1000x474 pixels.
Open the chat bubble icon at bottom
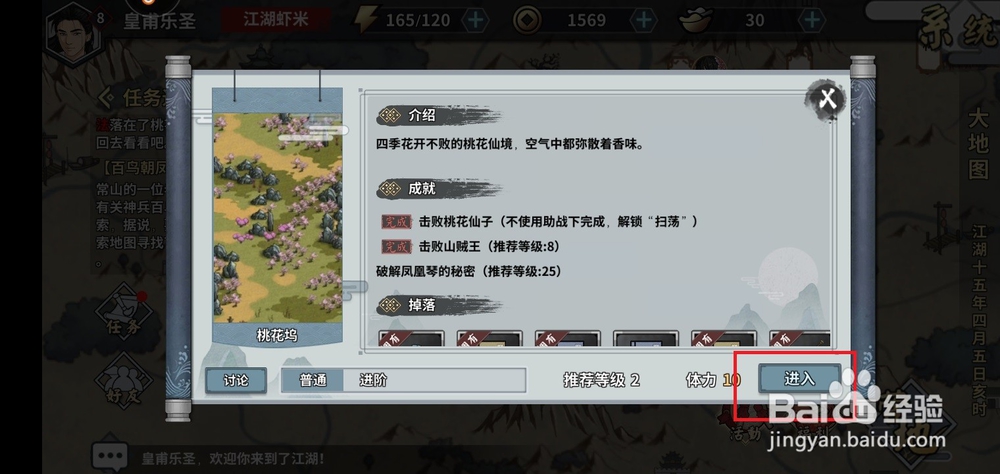110,457
